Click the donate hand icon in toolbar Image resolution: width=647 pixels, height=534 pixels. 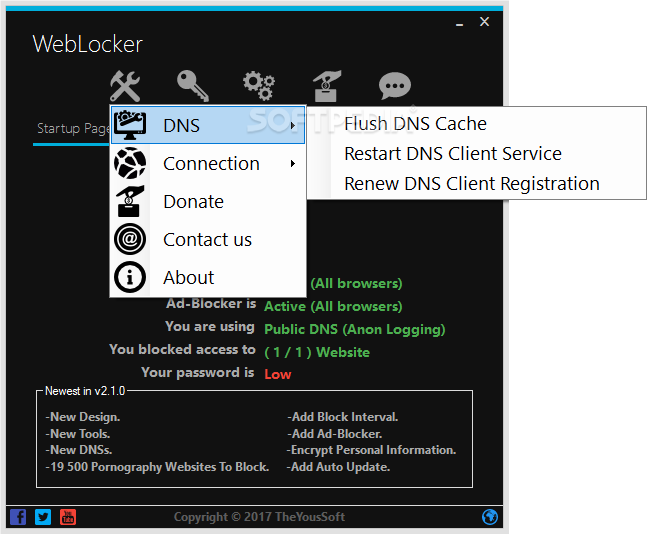327,86
